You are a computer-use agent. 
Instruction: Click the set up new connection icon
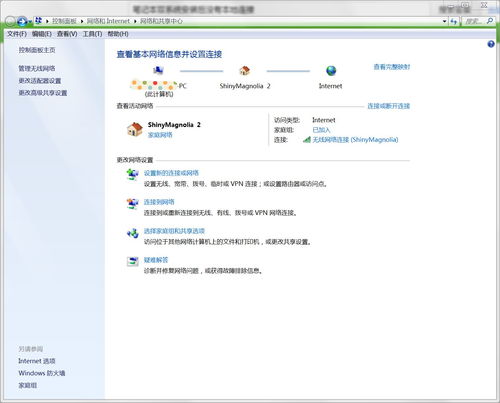pos(133,174)
